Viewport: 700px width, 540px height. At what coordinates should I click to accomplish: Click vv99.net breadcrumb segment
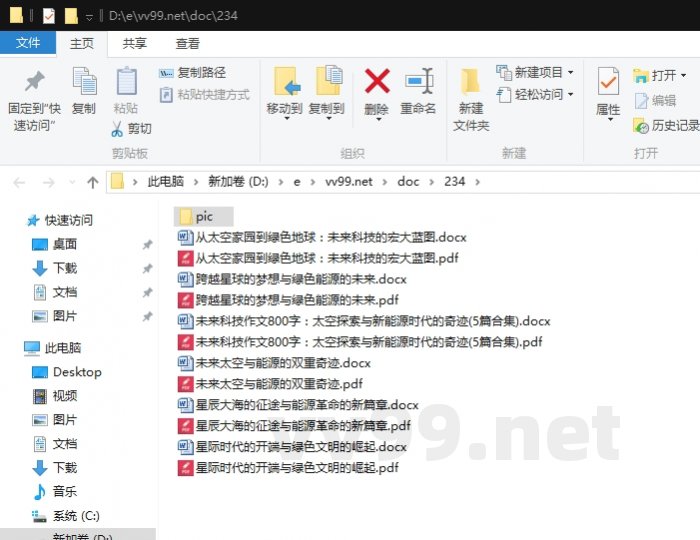[x=349, y=182]
